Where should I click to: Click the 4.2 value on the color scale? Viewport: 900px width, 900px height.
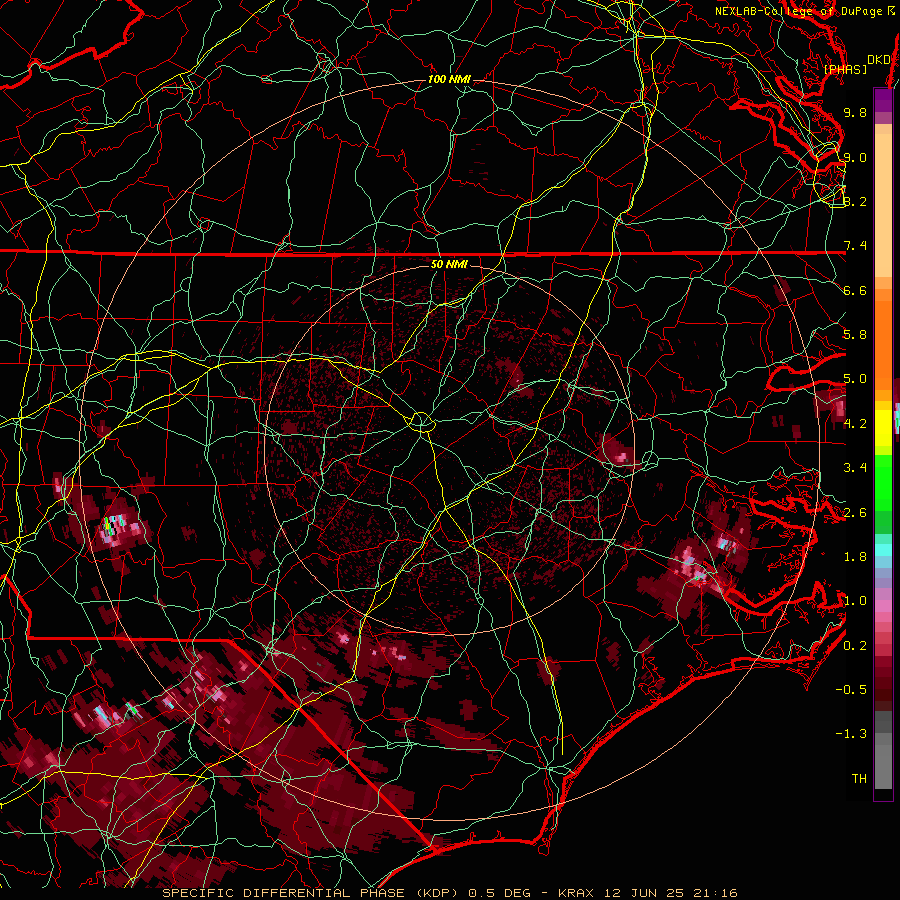point(855,424)
